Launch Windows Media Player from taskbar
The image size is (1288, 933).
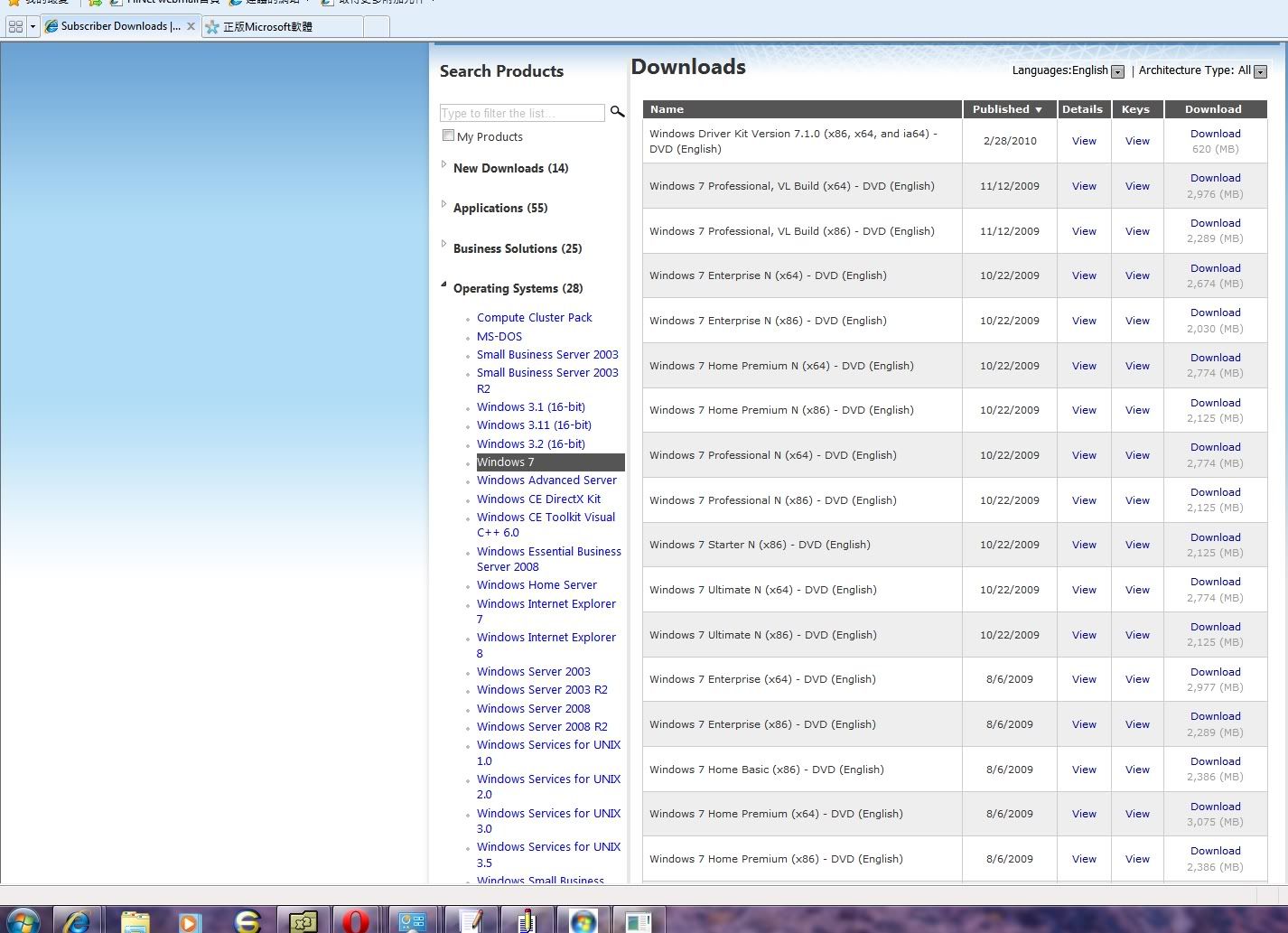190,920
